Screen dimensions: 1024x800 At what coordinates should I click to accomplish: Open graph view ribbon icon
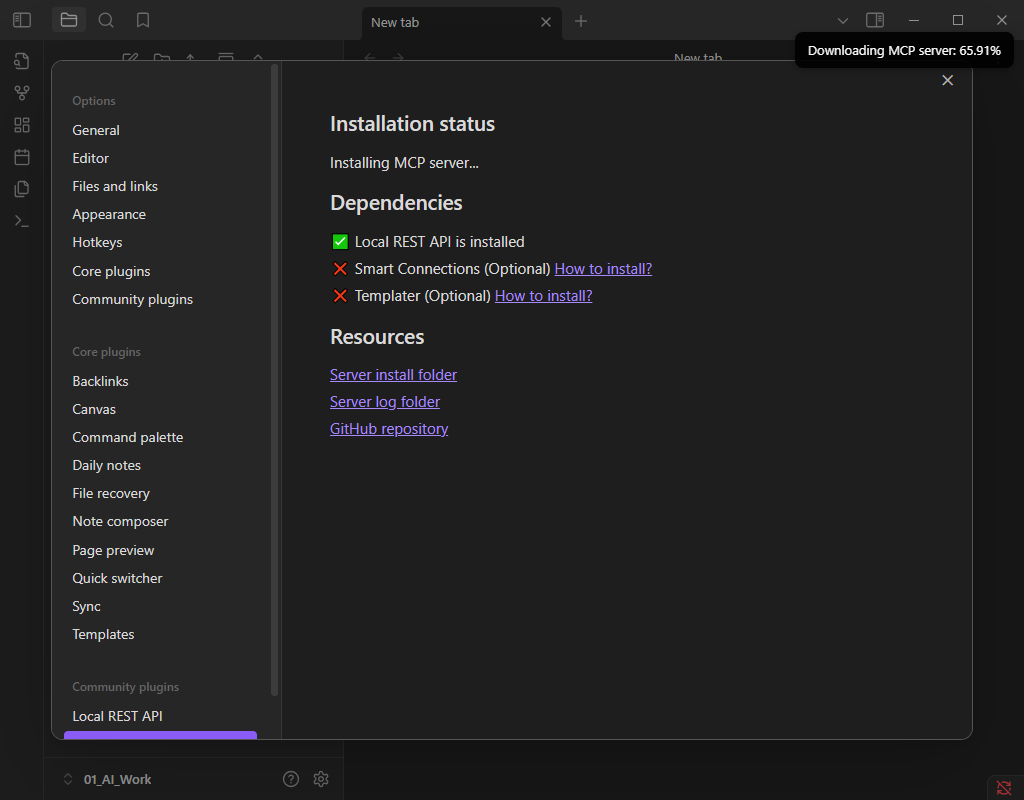coord(22,93)
